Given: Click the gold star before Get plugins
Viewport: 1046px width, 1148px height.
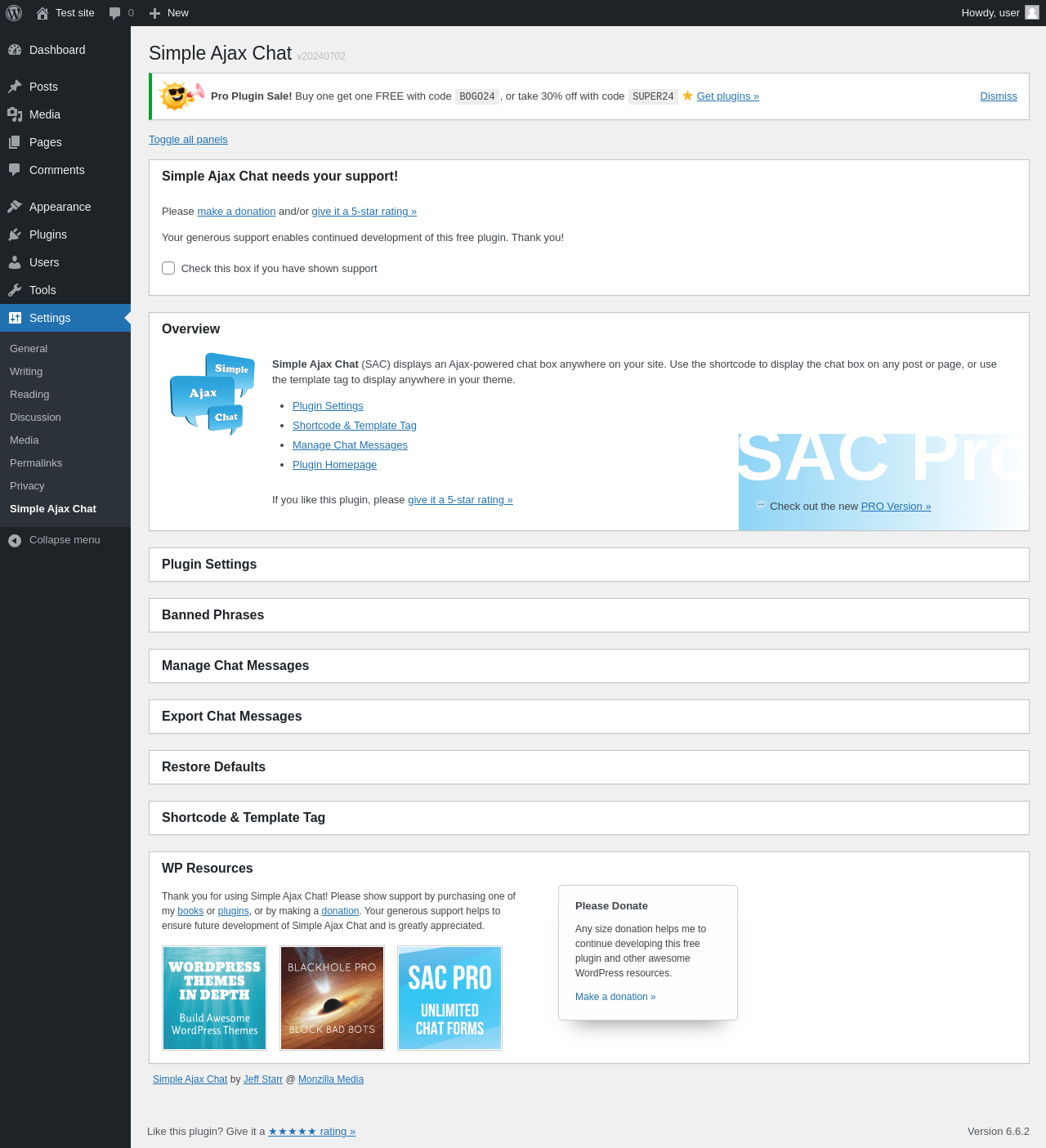Looking at the screenshot, I should (687, 96).
